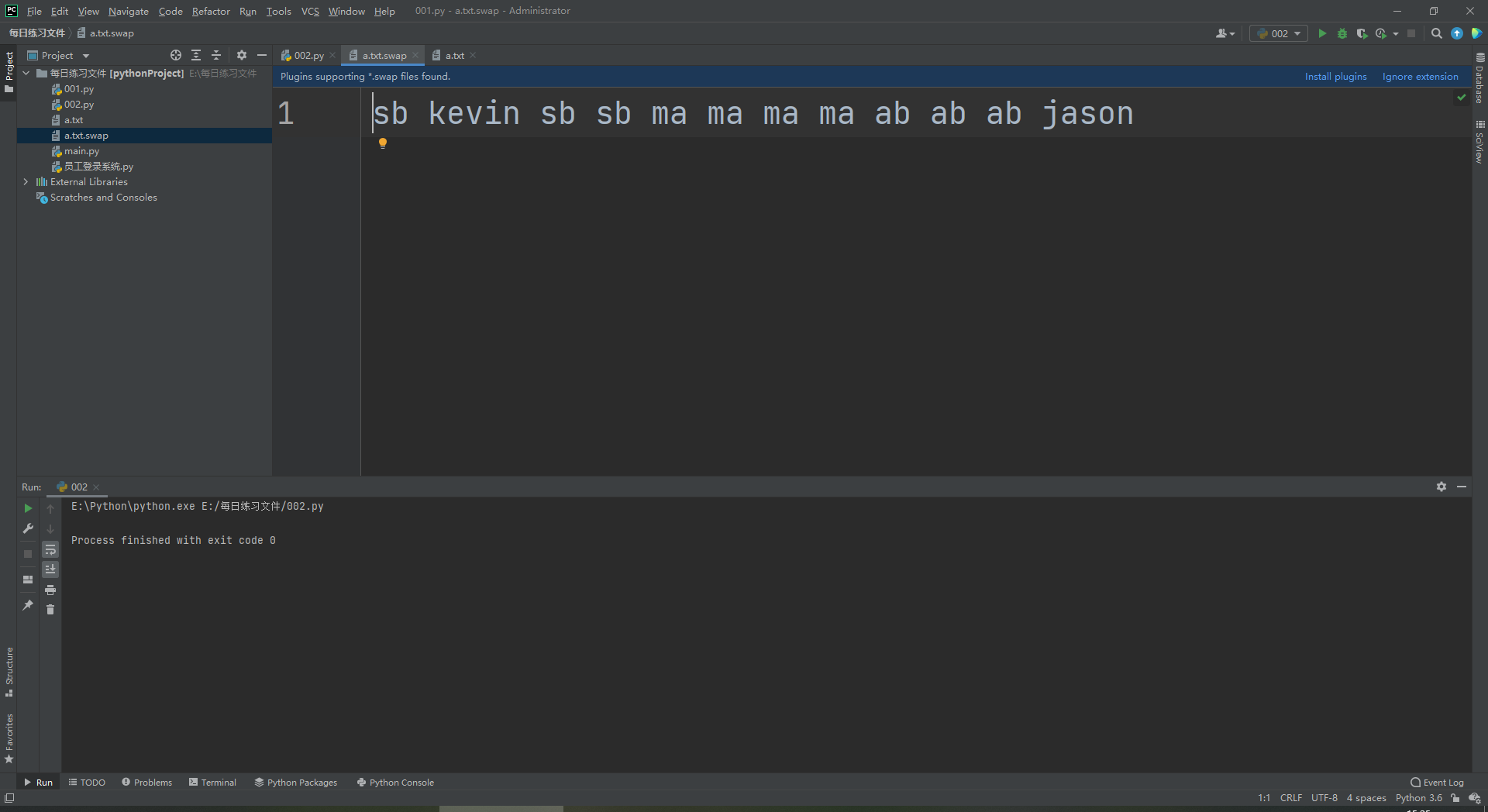Open the Refactor menu
Screen dimensions: 1488x812
click(211, 11)
